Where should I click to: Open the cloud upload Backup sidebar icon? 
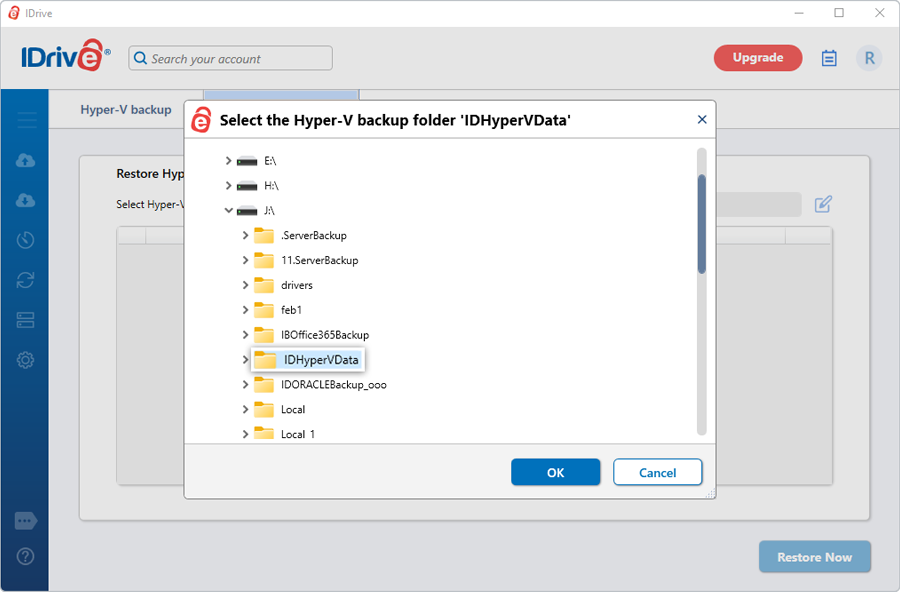pos(25,160)
